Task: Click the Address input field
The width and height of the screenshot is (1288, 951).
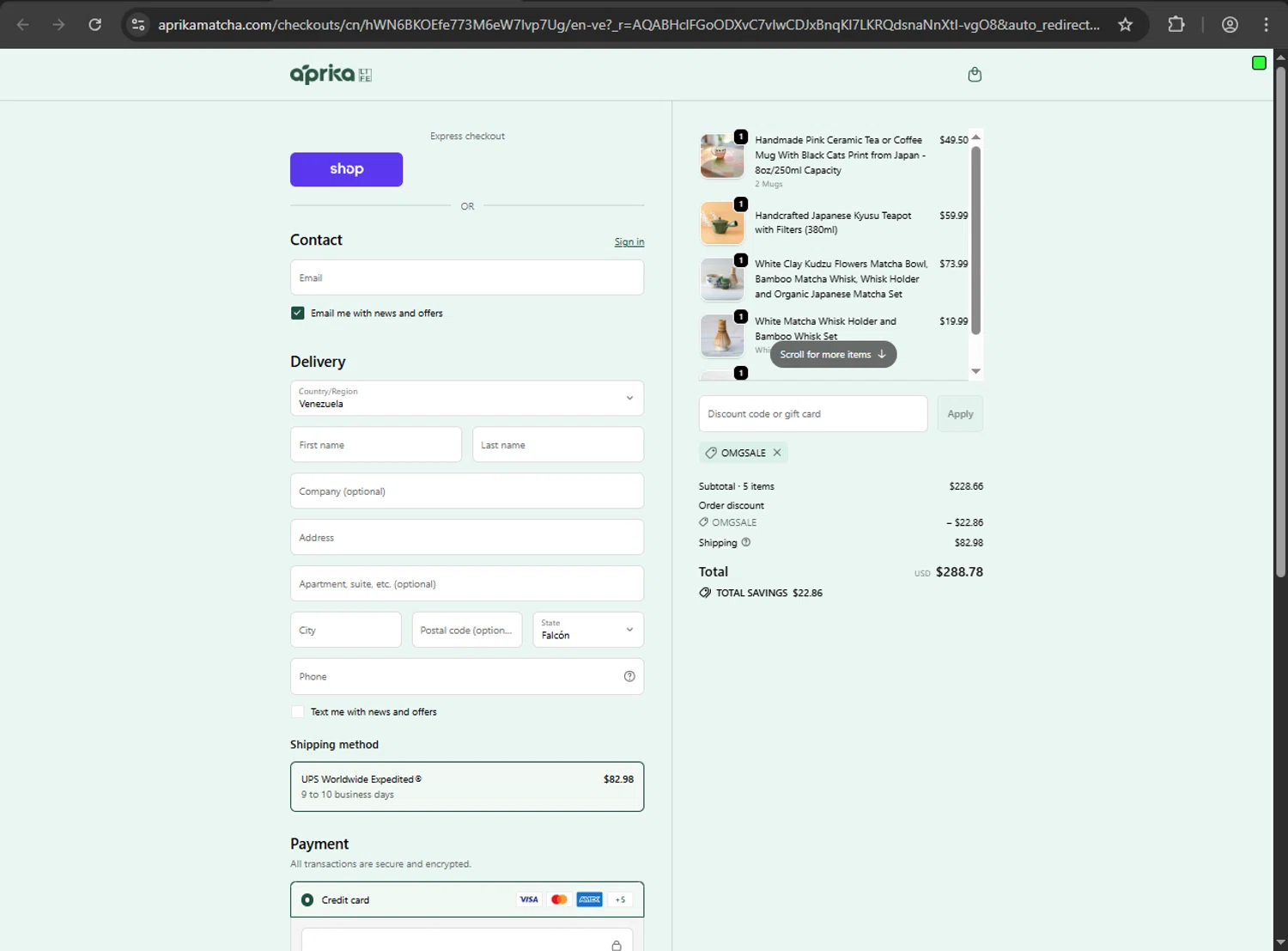Action: (467, 538)
